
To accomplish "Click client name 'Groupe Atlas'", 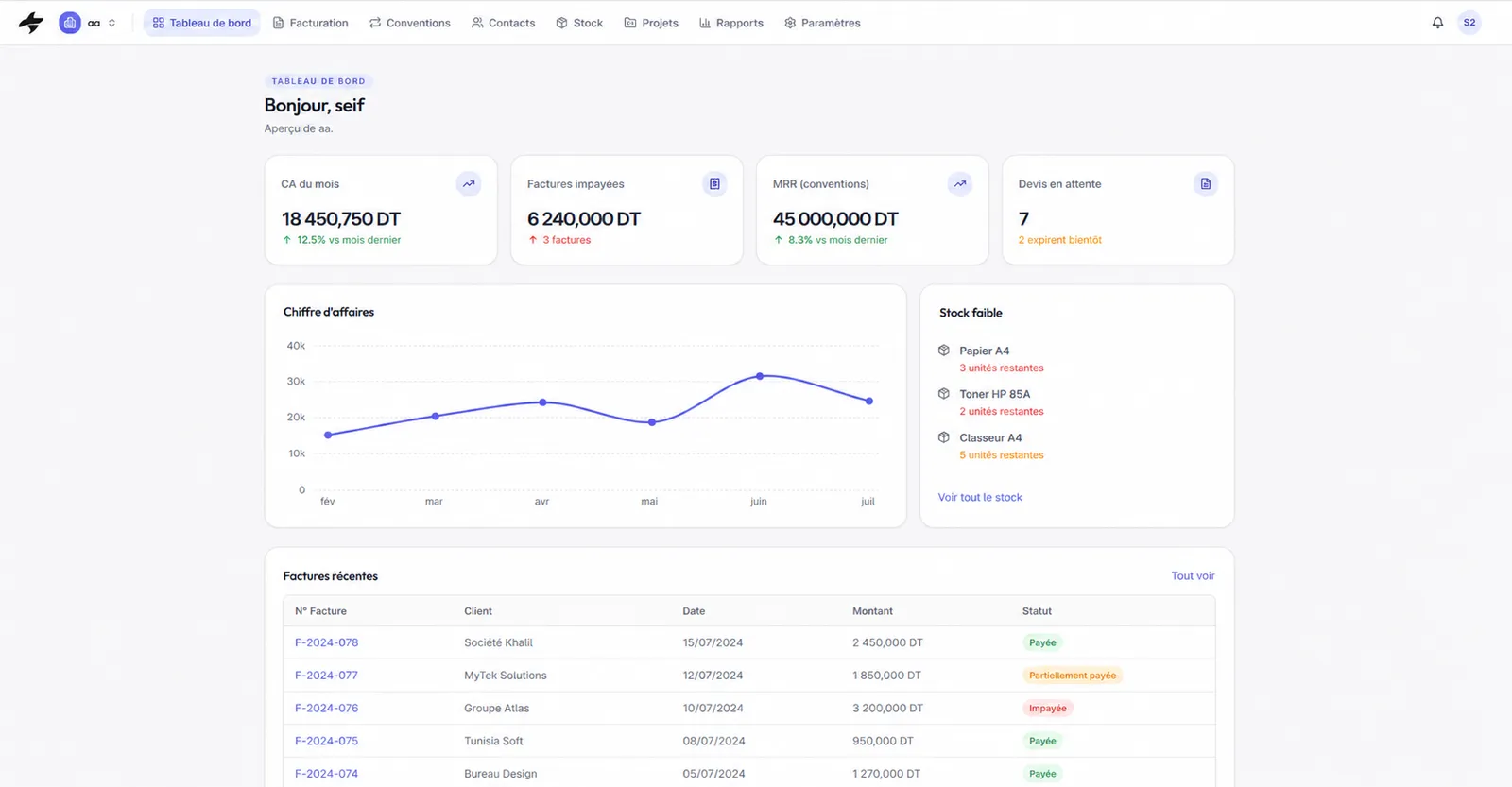I will 497,709.
